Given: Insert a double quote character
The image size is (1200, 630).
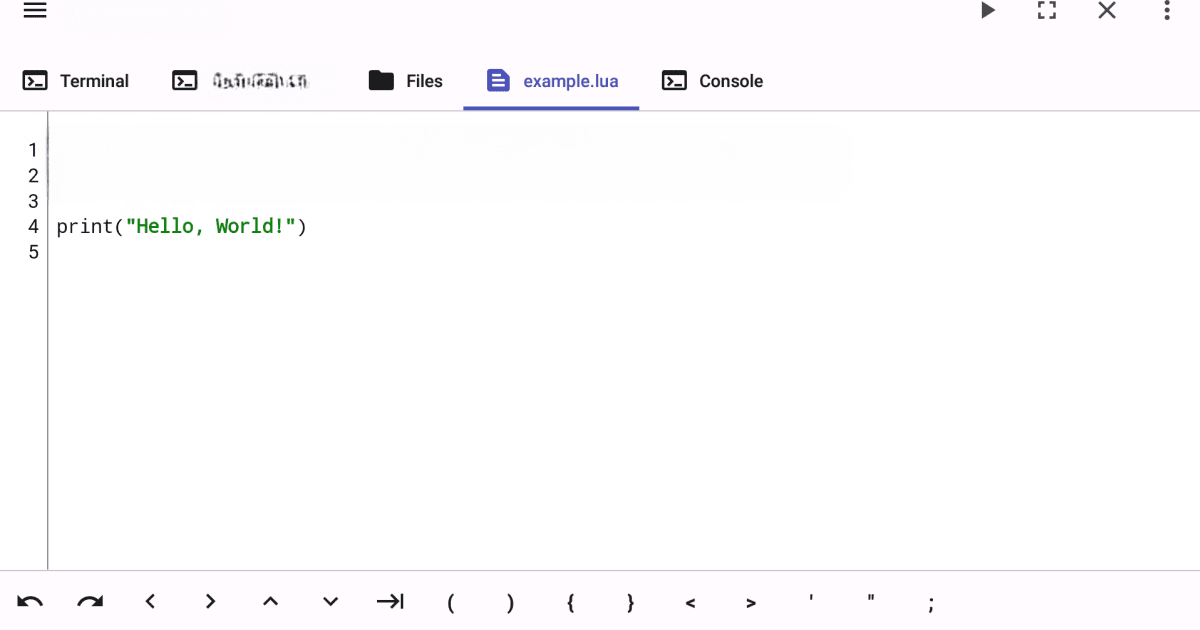Looking at the screenshot, I should tap(870, 602).
